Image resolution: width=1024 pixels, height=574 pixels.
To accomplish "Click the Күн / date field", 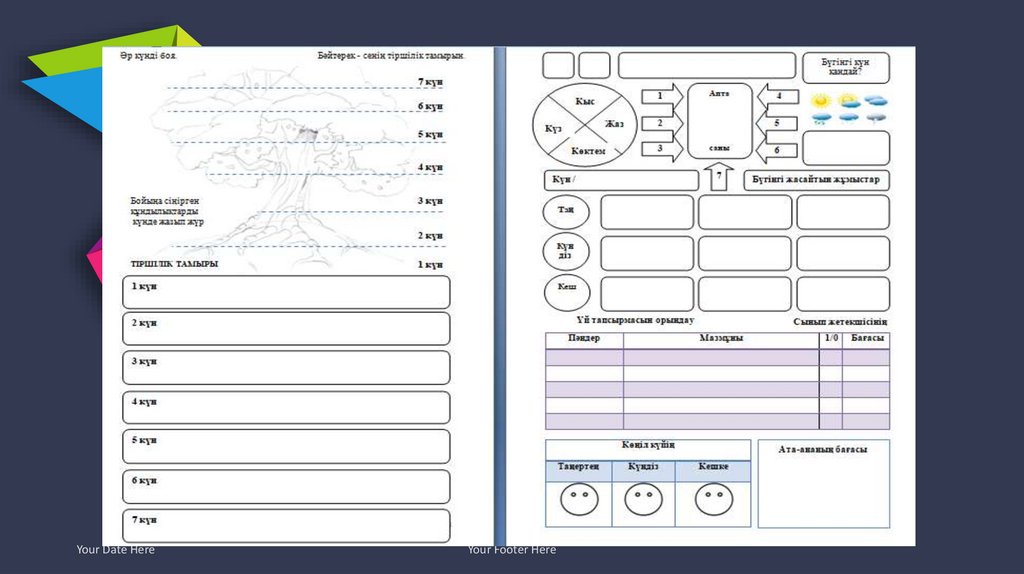I will (620, 181).
